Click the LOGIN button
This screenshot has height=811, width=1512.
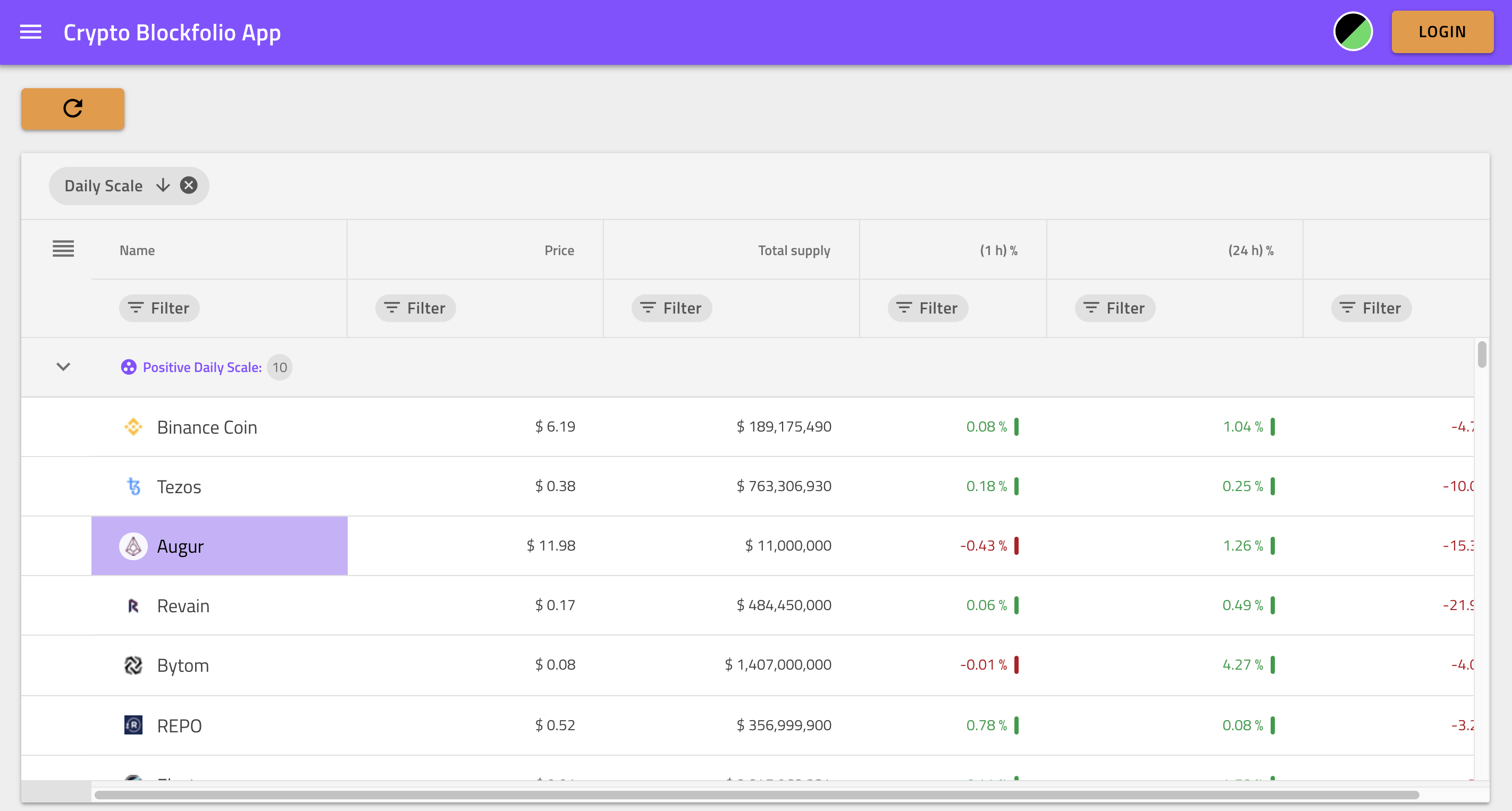[x=1442, y=32]
